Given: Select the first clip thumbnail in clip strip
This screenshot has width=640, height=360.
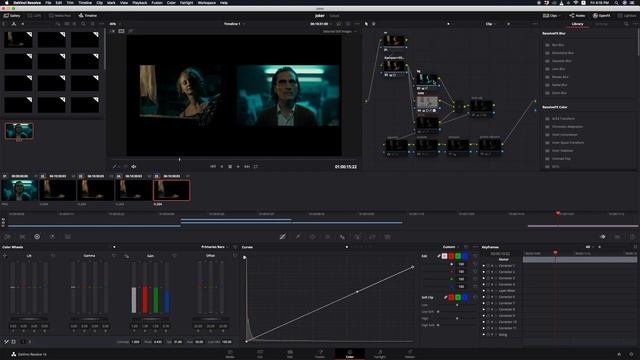Looking at the screenshot, I should (x=19, y=190).
